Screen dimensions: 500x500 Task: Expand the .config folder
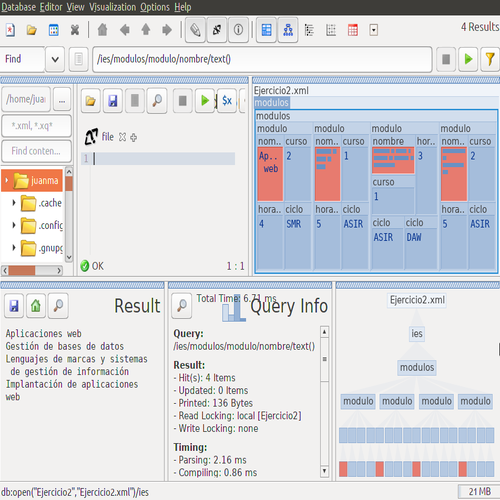pyautogui.click(x=14, y=225)
